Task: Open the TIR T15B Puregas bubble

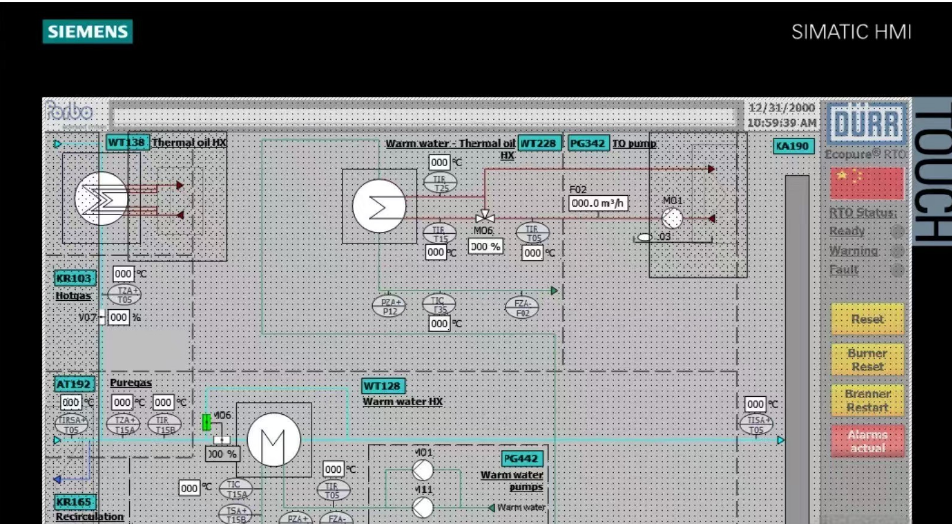Action: 165,424
